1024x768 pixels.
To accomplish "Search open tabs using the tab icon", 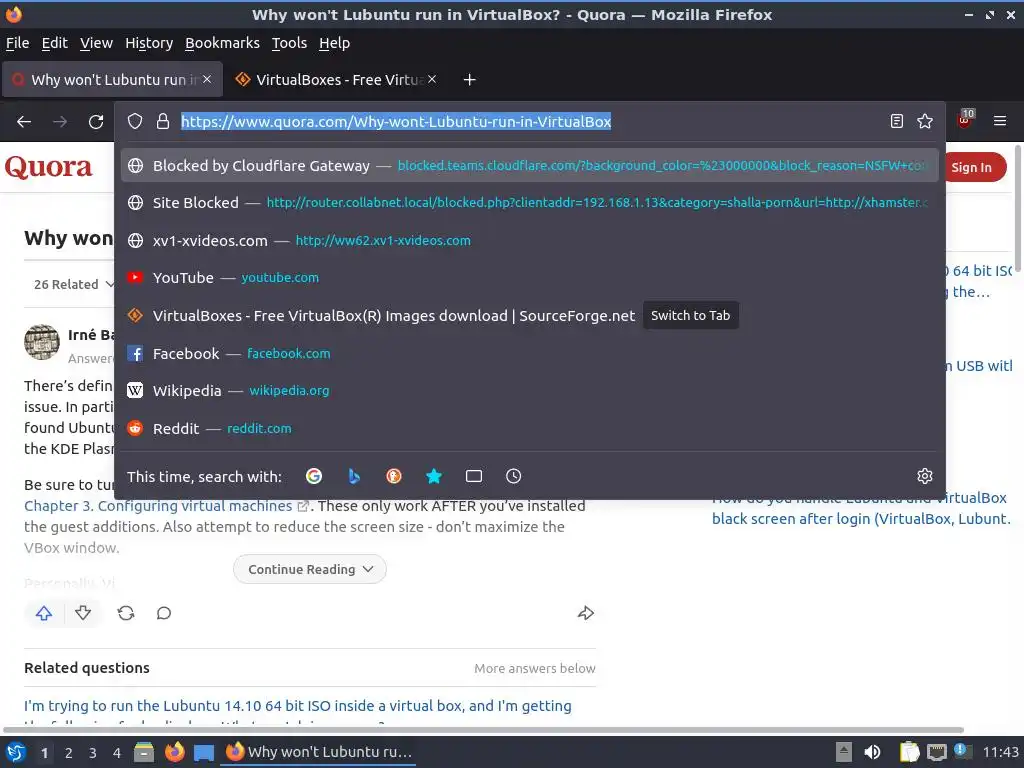I will pos(474,476).
